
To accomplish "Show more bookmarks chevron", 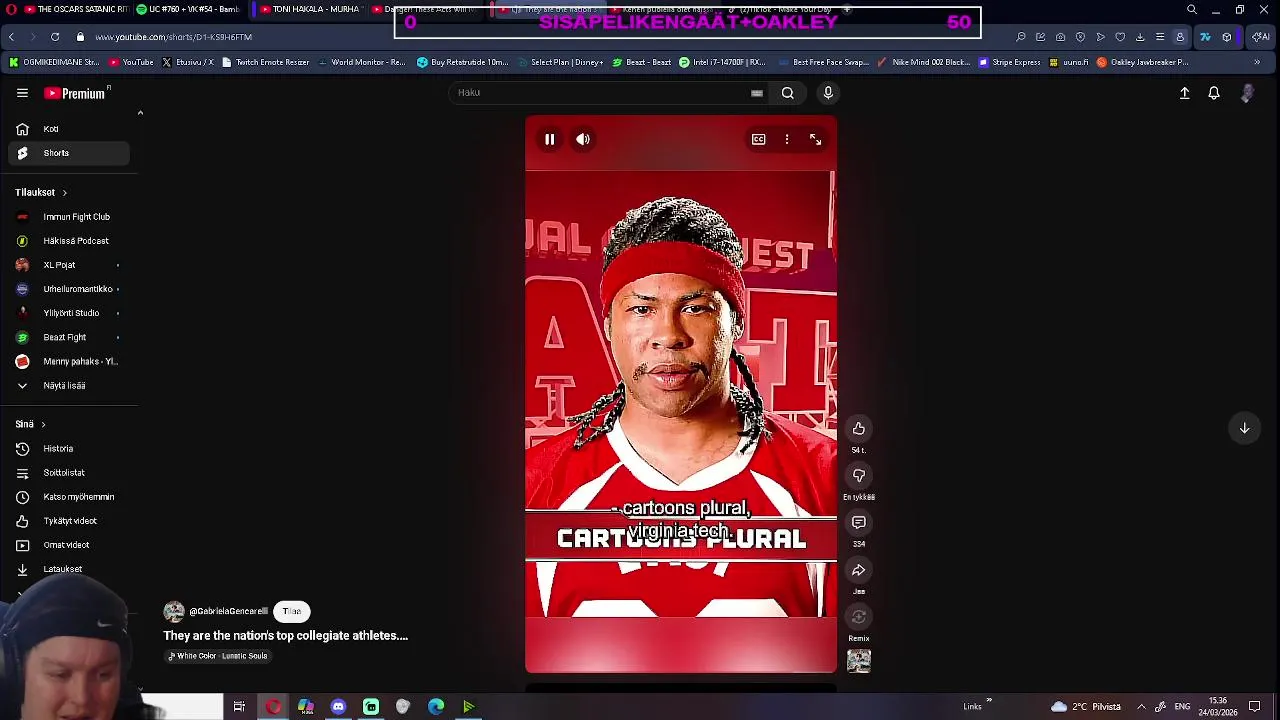I will coord(1257,62).
